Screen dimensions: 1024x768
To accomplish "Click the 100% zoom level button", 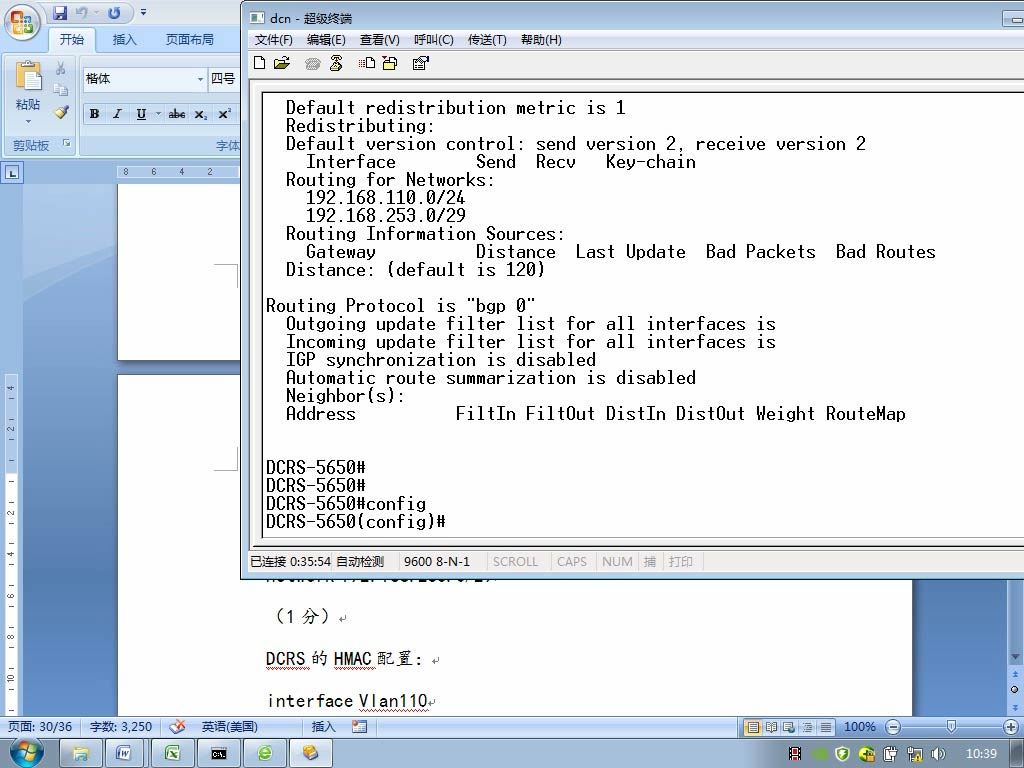I will click(x=859, y=727).
